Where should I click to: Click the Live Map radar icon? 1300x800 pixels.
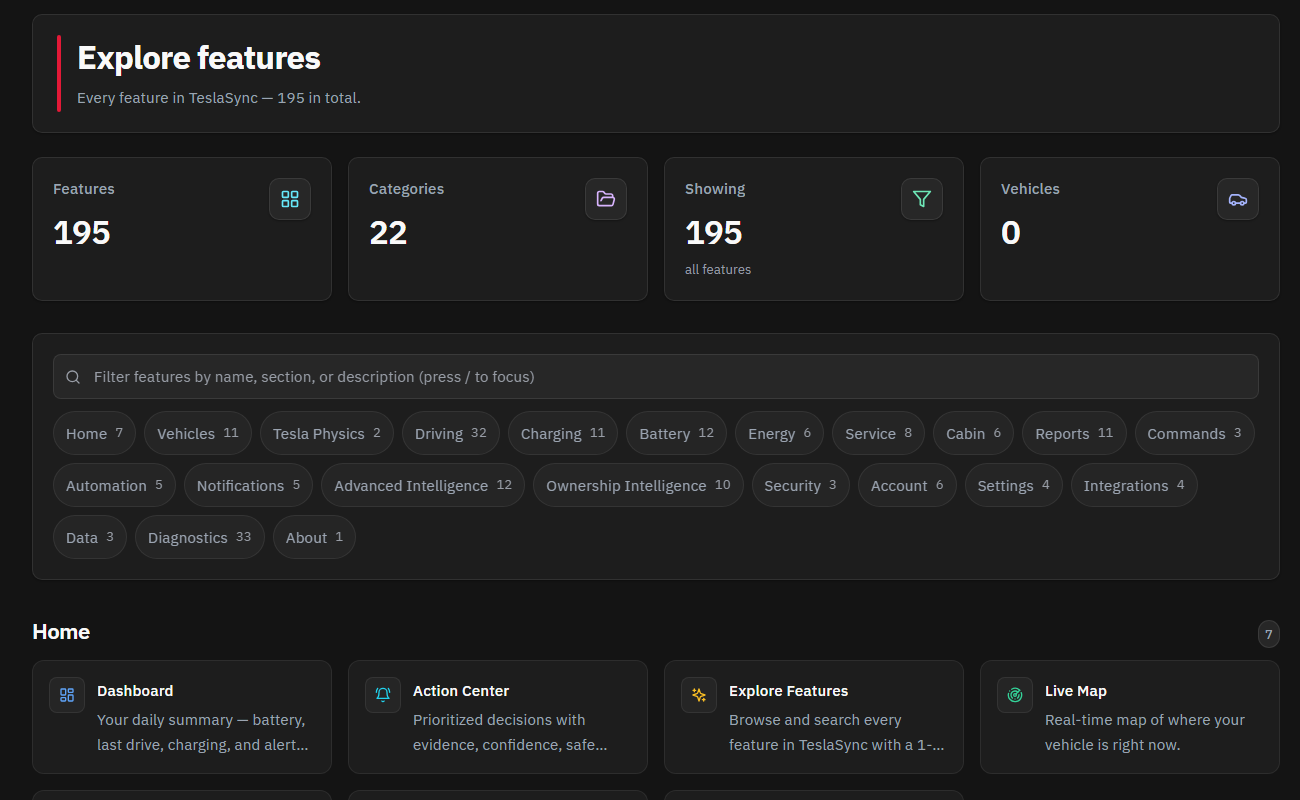(1015, 695)
